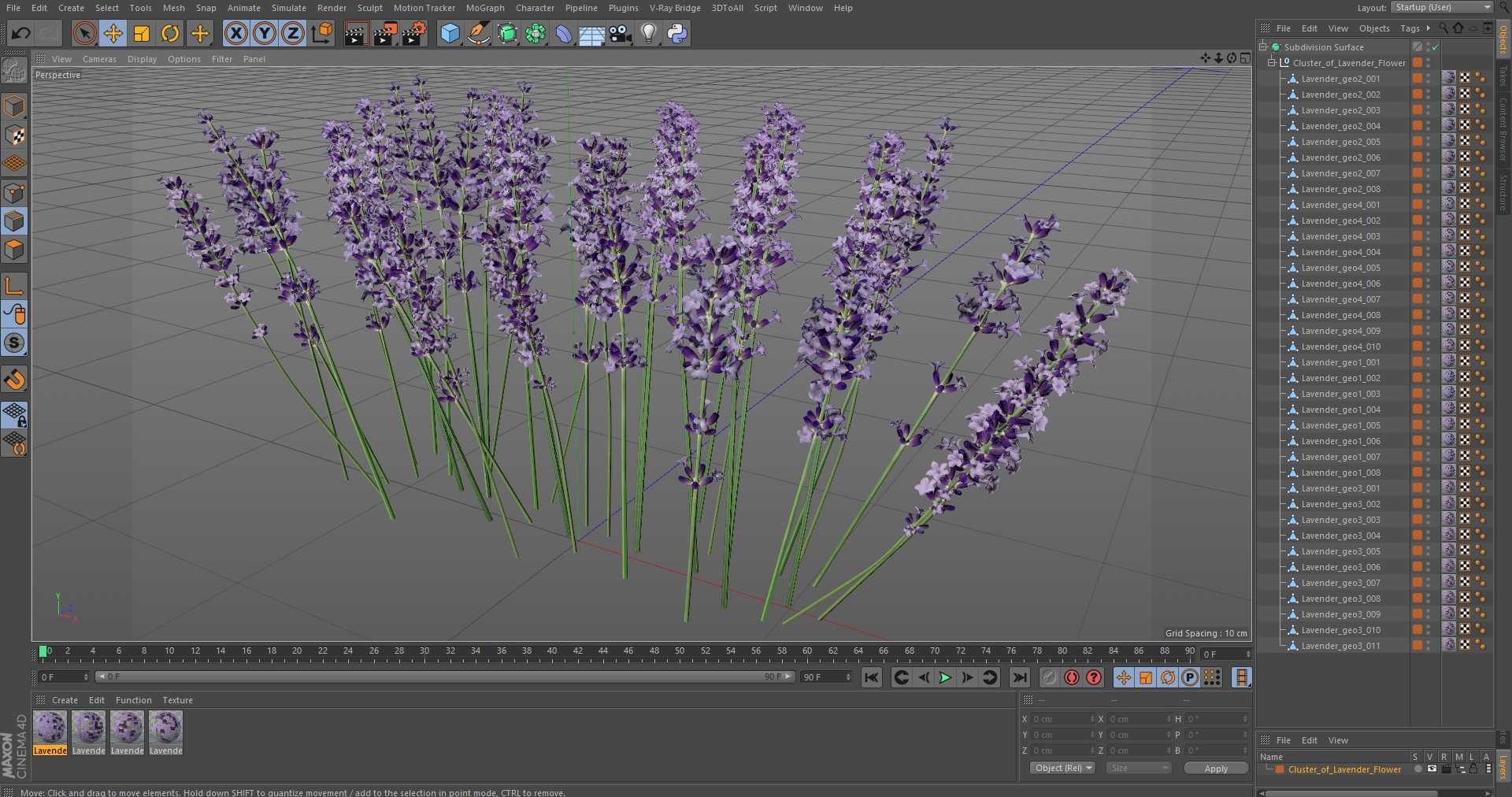Open Python script icon
This screenshot has width=1512, height=797.
(677, 33)
